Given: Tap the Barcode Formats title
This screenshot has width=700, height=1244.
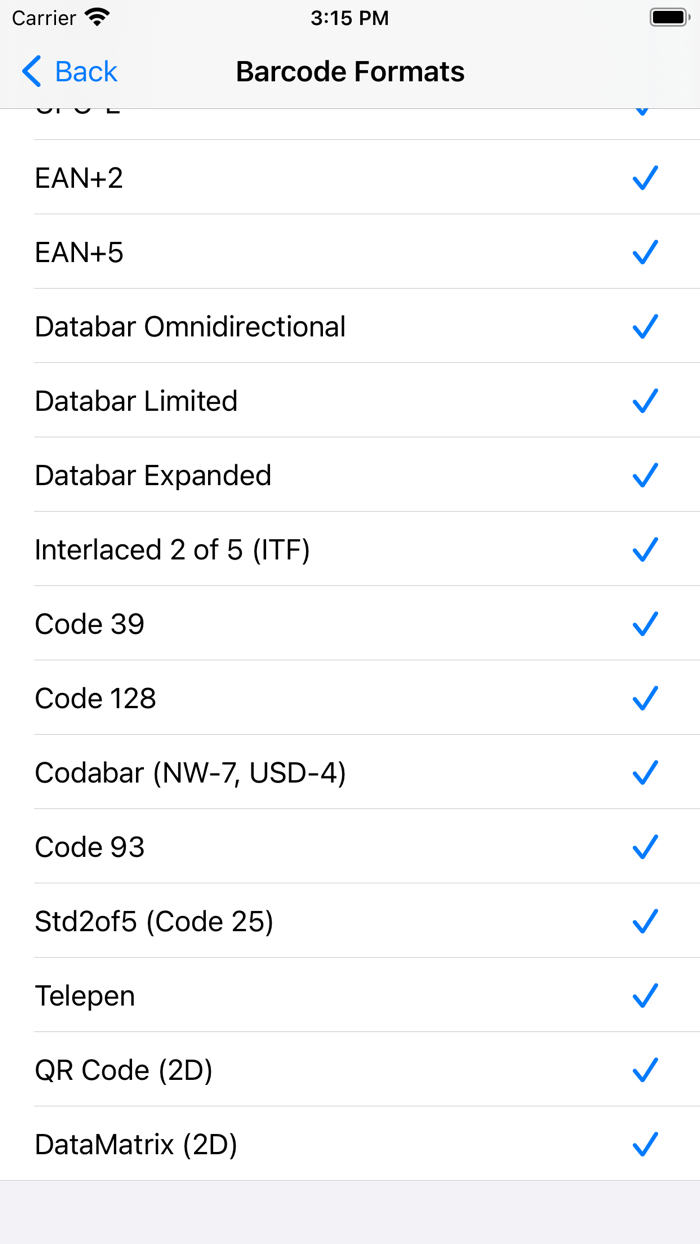Looking at the screenshot, I should click(x=350, y=72).
